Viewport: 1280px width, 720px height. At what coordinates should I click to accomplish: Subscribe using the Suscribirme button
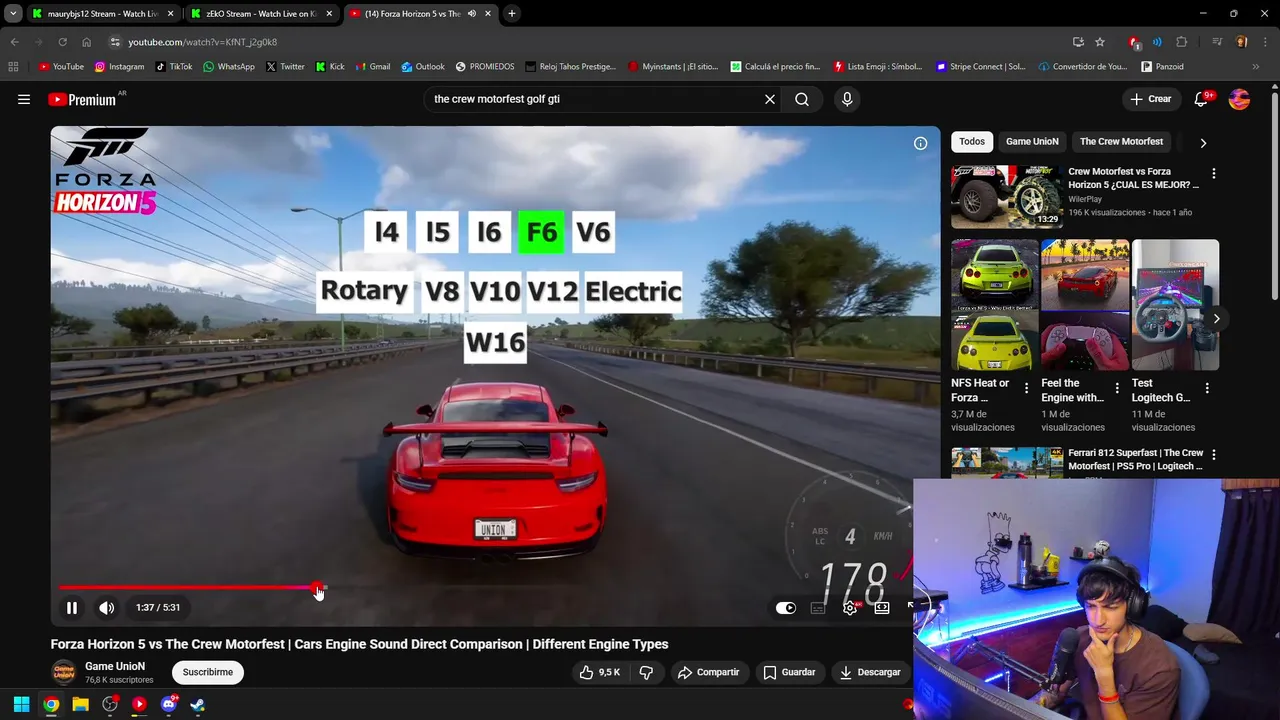click(208, 672)
